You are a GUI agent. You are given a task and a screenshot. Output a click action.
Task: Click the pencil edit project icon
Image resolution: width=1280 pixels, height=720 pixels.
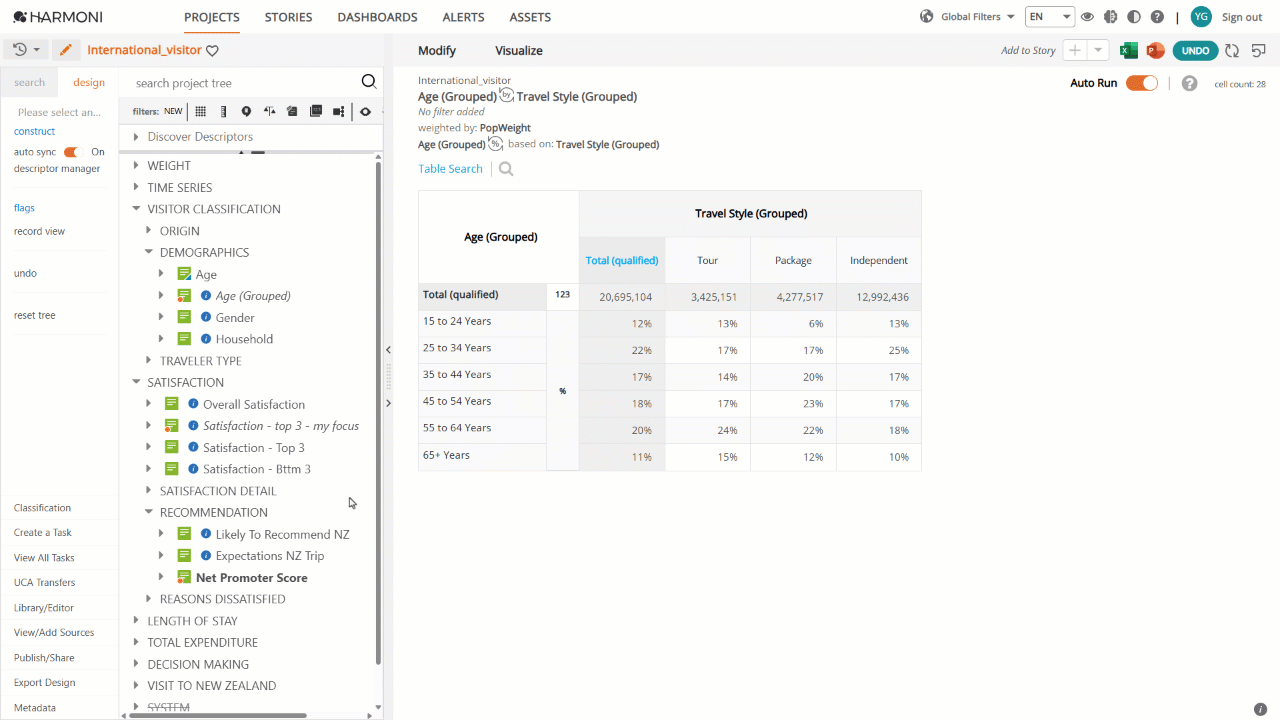click(66, 50)
